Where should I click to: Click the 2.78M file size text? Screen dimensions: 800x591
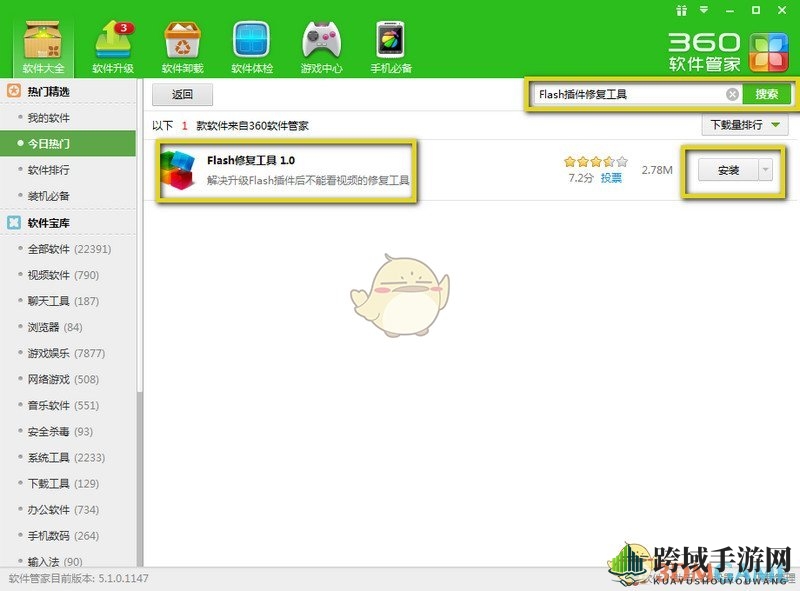click(657, 170)
